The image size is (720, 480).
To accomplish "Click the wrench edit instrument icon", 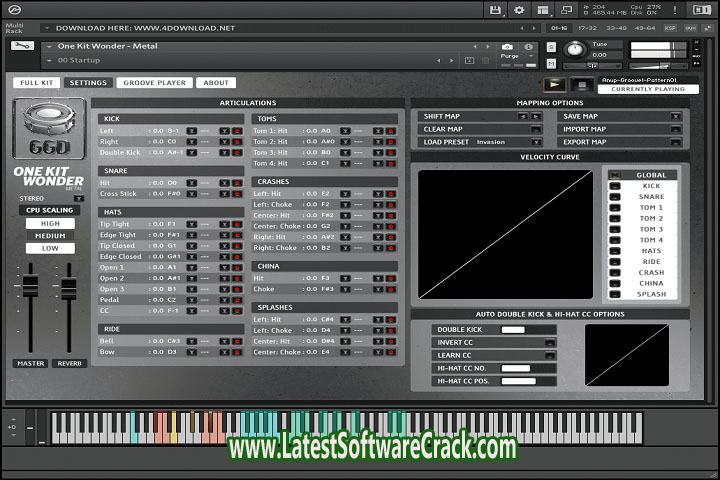I will 22,45.
